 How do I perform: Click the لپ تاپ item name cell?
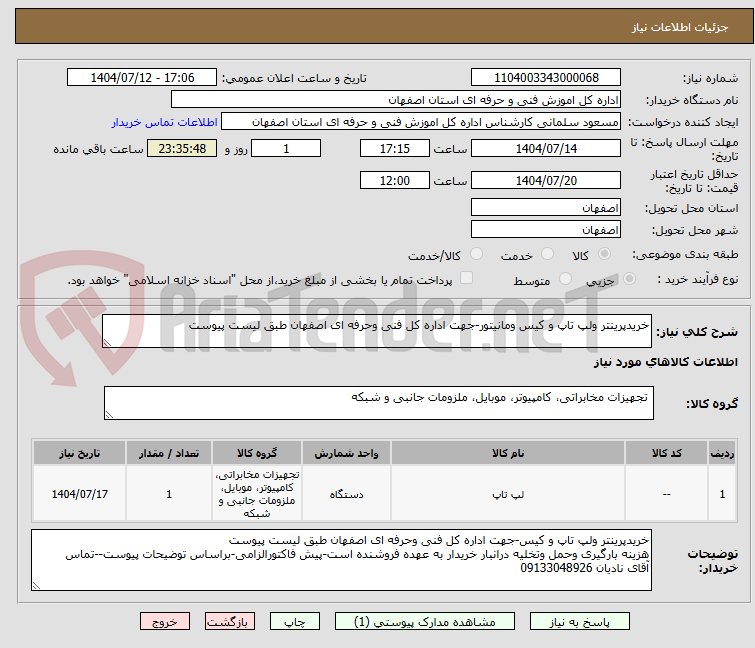[508, 494]
